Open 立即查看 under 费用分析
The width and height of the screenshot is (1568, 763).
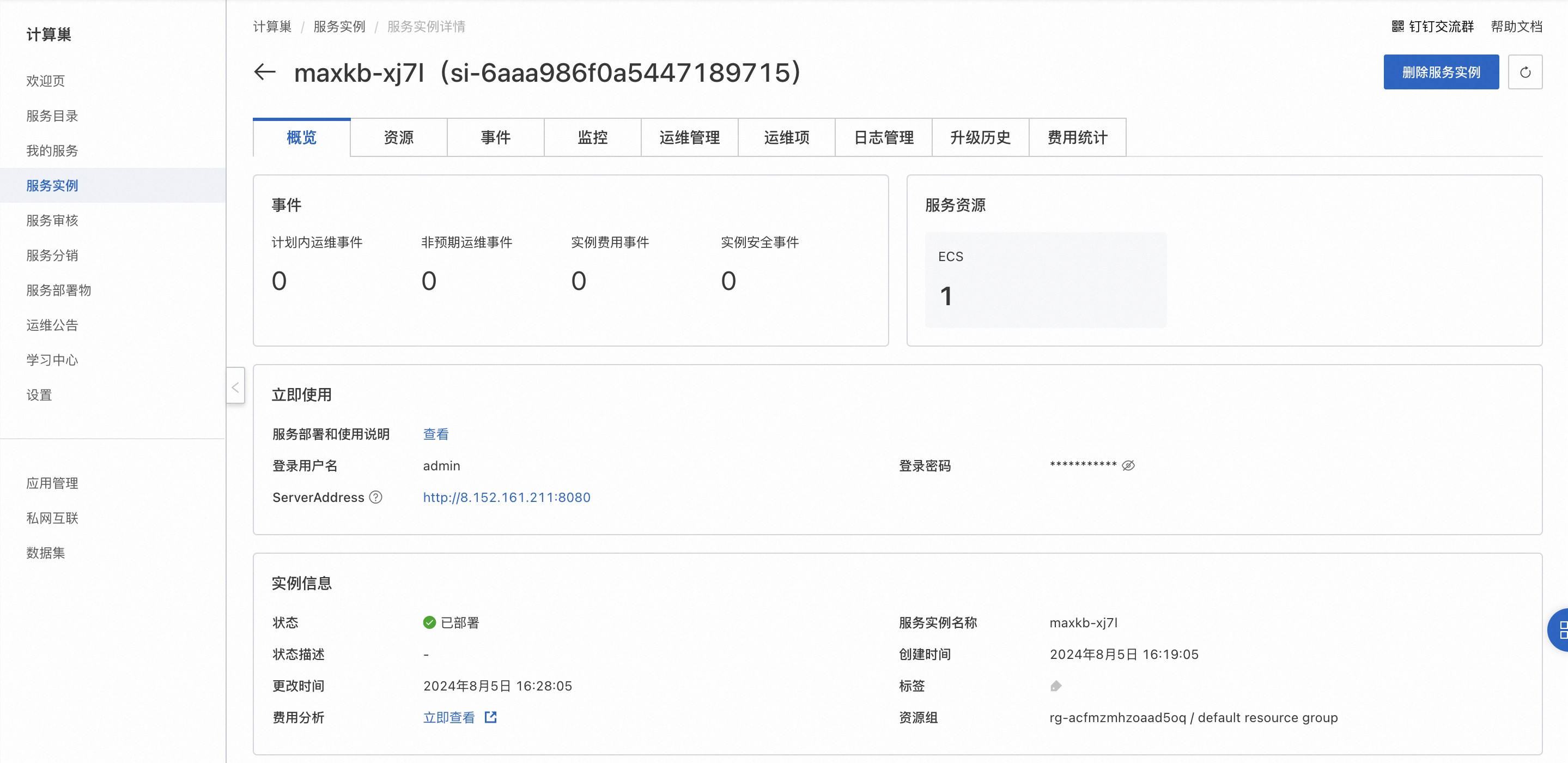(449, 717)
